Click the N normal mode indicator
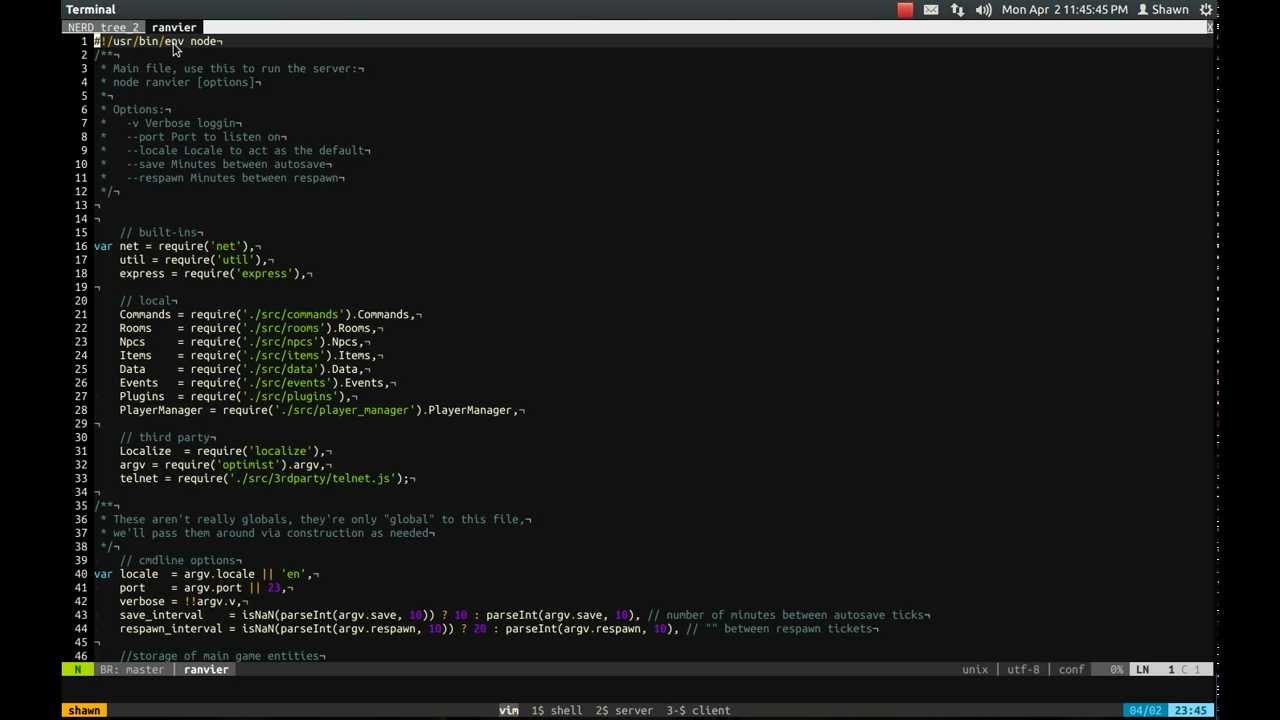 (x=78, y=669)
